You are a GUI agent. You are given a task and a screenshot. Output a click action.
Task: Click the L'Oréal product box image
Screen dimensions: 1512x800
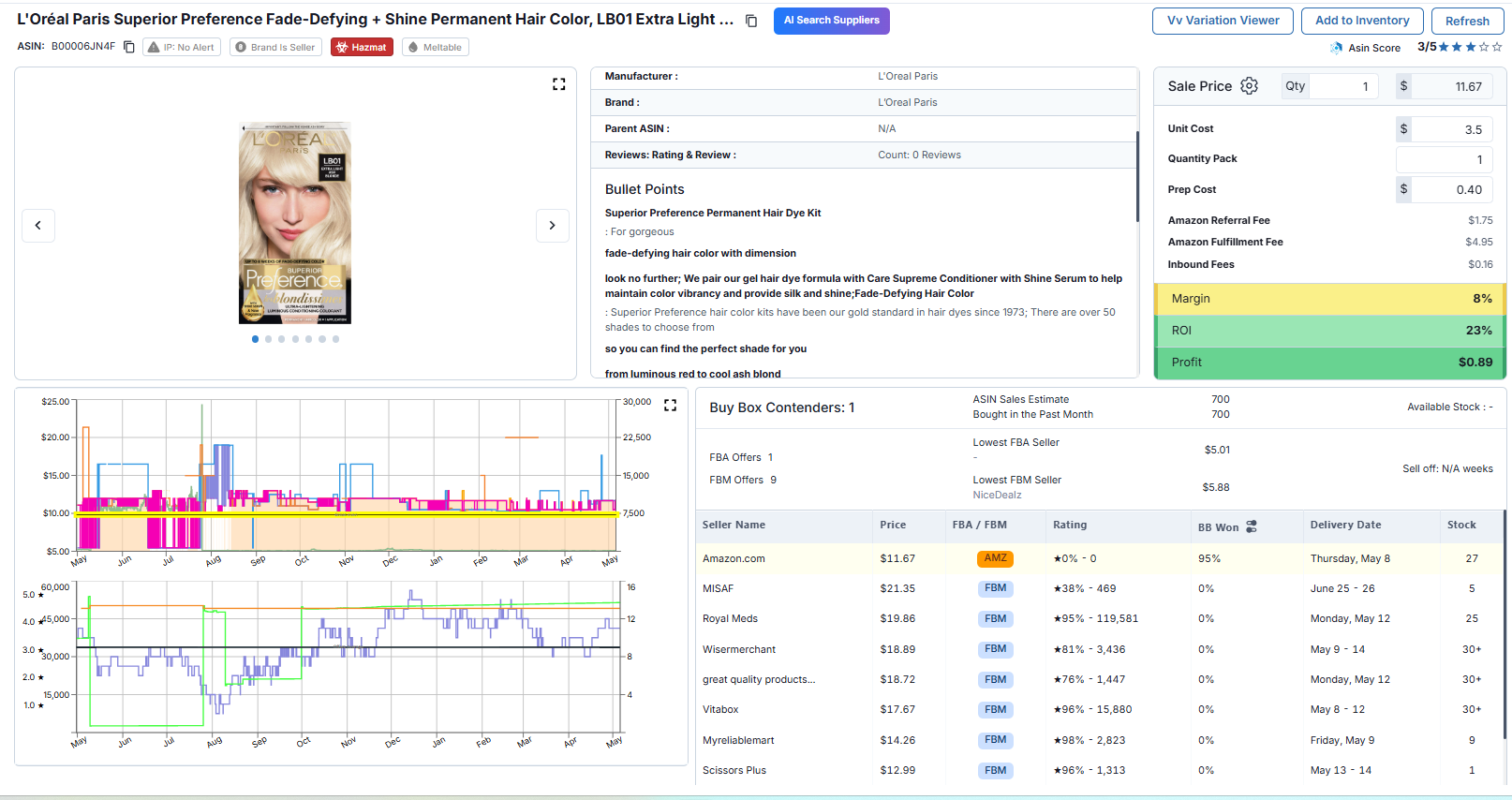pos(295,223)
